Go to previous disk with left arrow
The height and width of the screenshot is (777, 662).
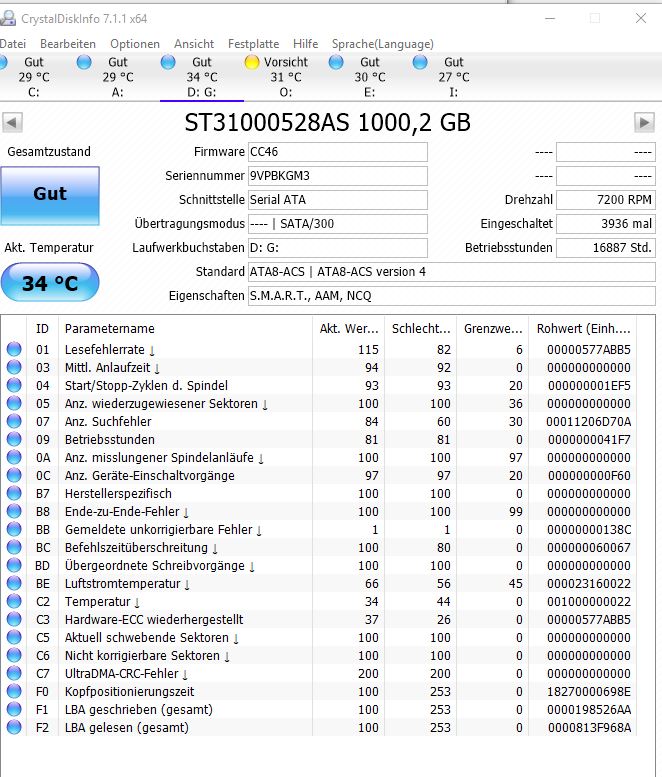click(x=12, y=122)
